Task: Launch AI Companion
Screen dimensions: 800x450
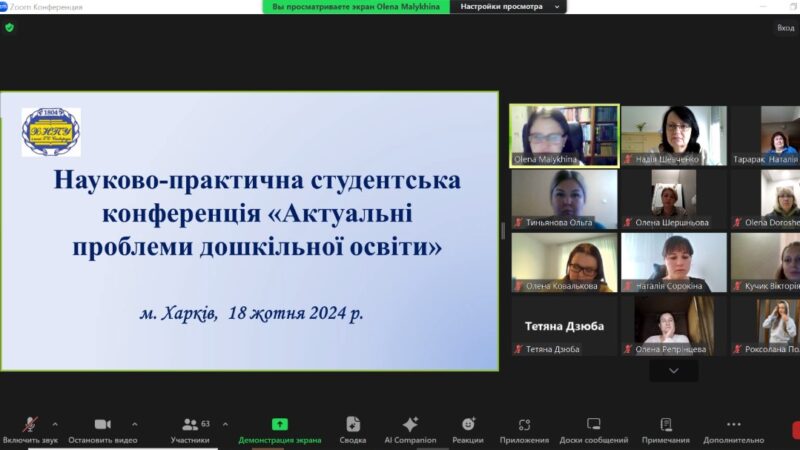Action: click(410, 430)
